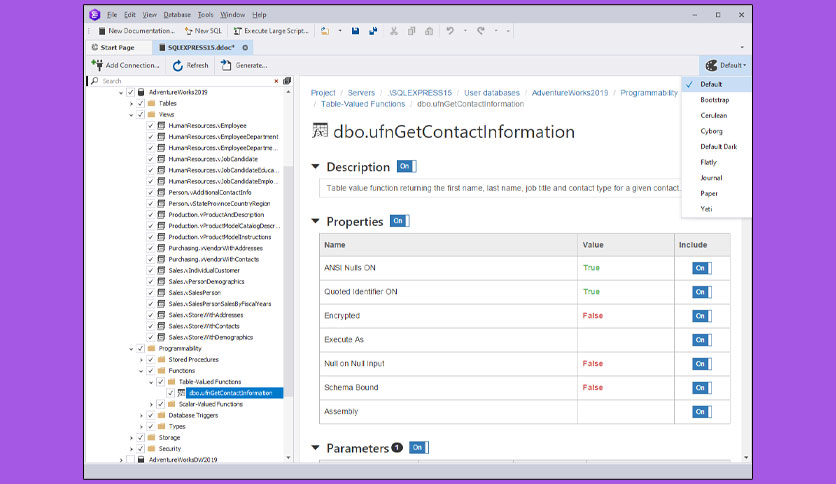Expand the Tables tree node
The image size is (836, 484).
tap(131, 103)
